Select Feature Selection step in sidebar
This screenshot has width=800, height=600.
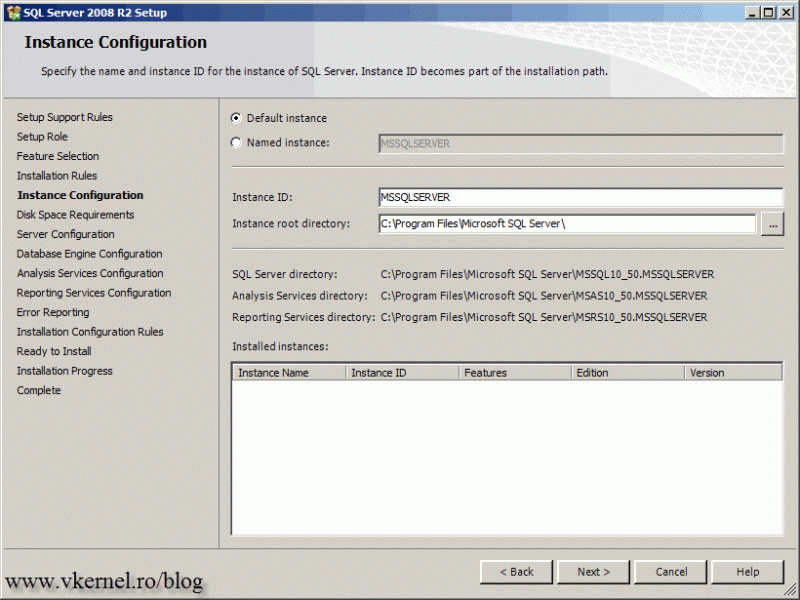click(58, 156)
